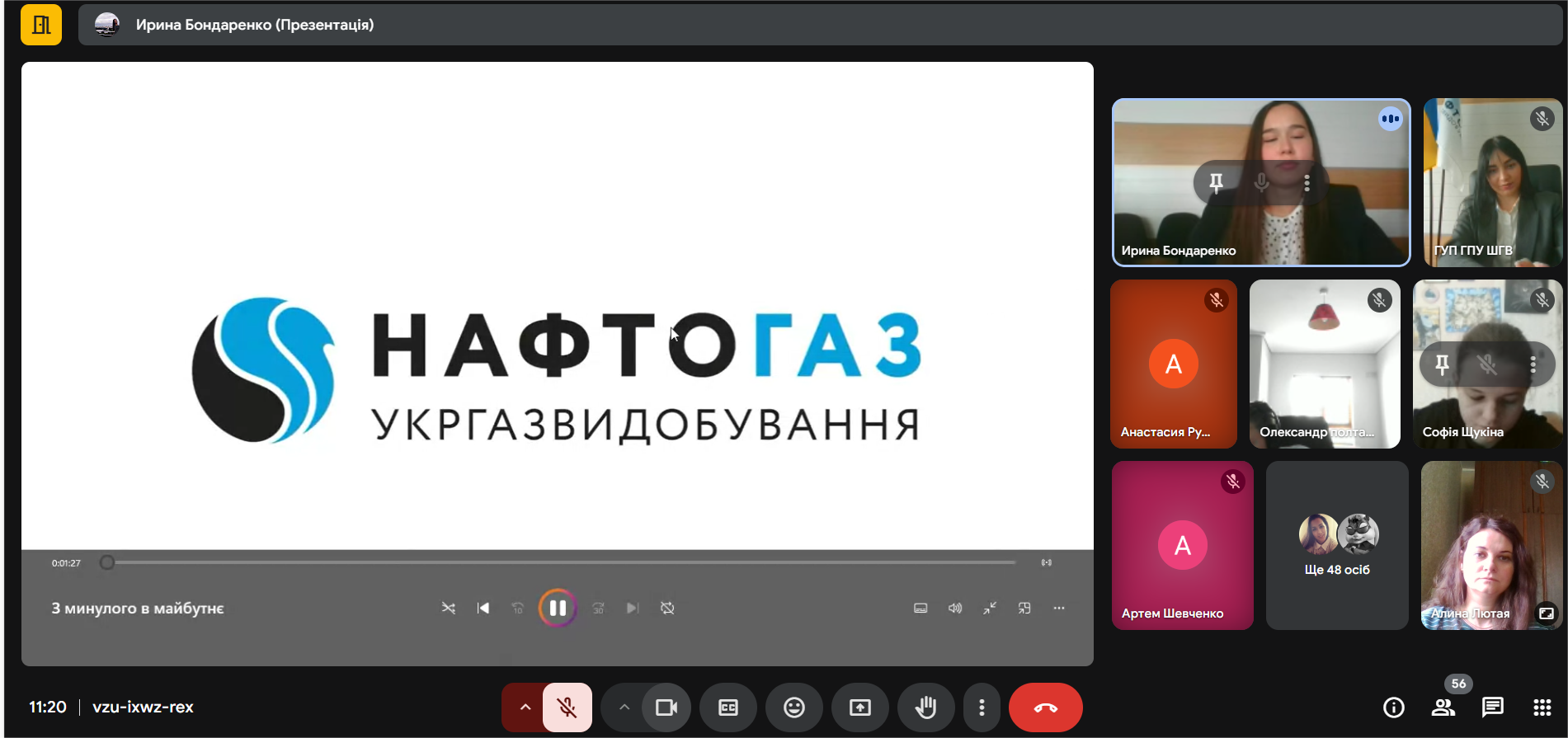Switch the media player to mini view
Screen dimensions: 1568x738
click(1024, 609)
